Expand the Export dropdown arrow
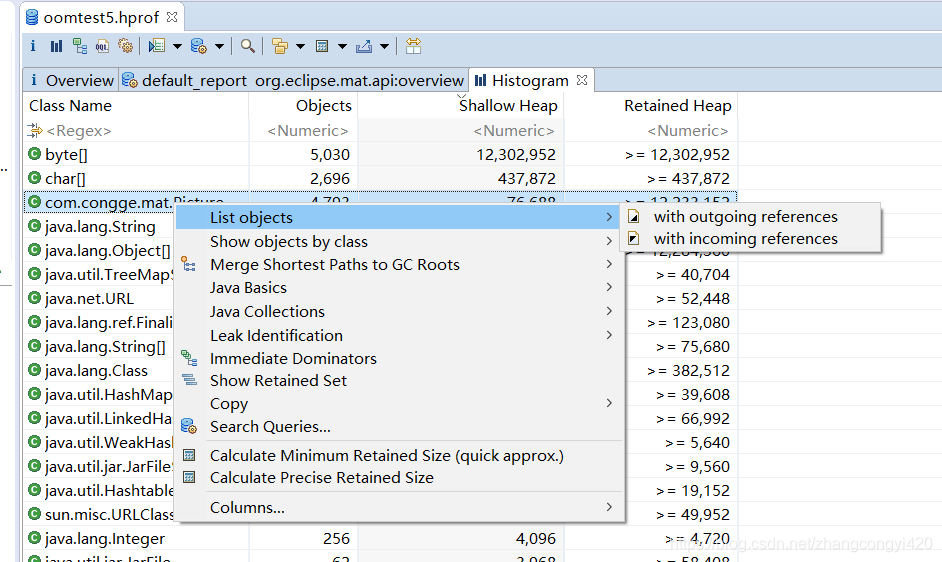 click(x=384, y=46)
